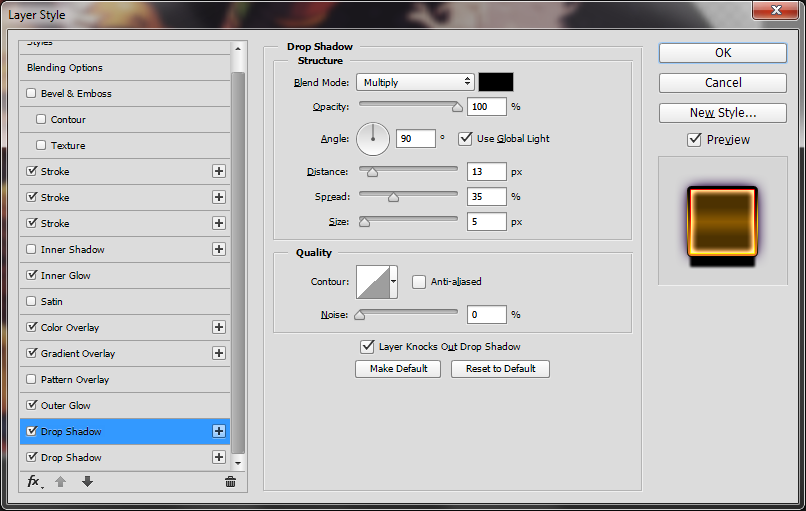Select Blending Options in the styles list

[x=125, y=68]
